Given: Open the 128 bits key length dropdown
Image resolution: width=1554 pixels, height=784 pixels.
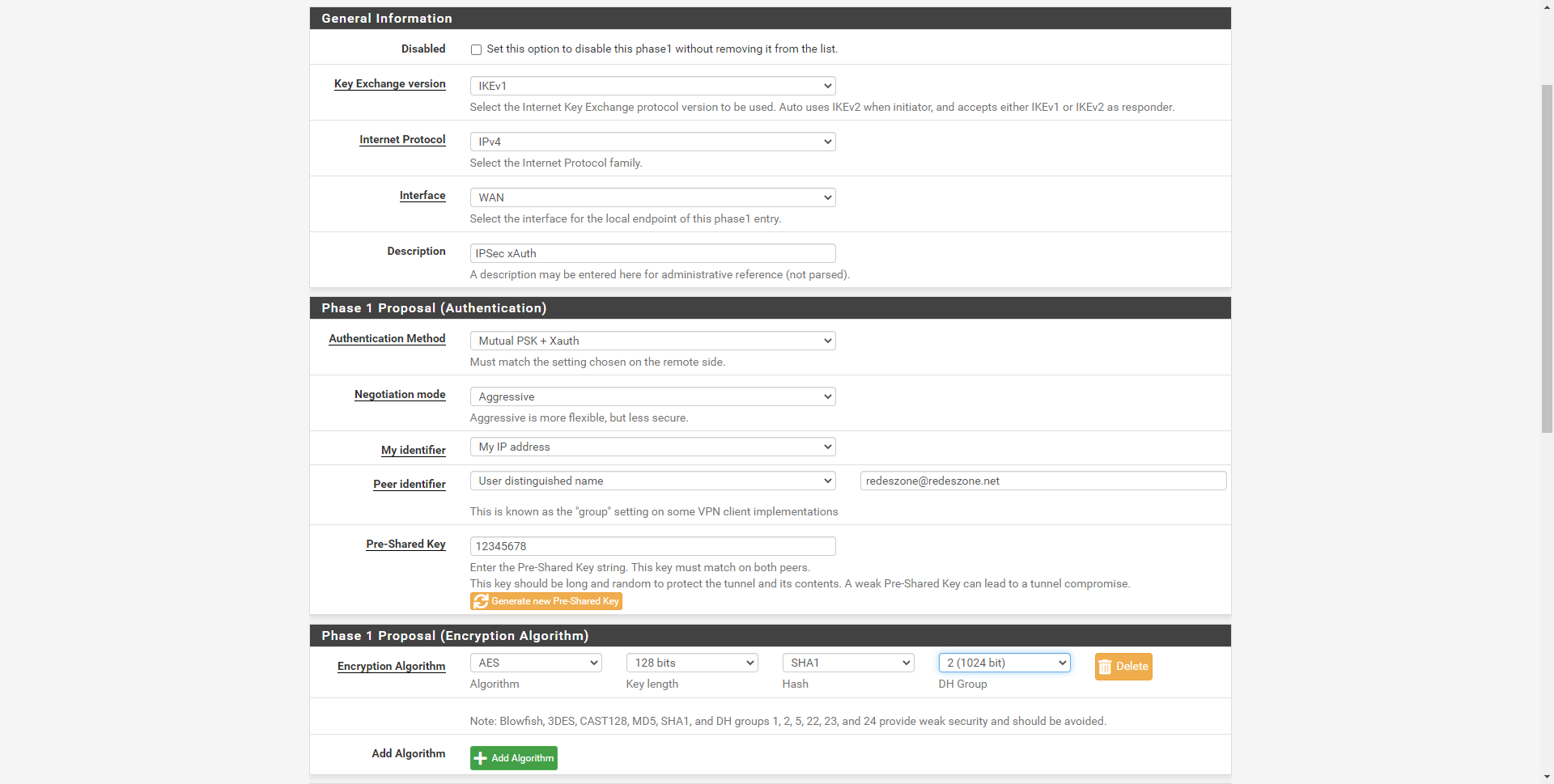Looking at the screenshot, I should tap(692, 663).
